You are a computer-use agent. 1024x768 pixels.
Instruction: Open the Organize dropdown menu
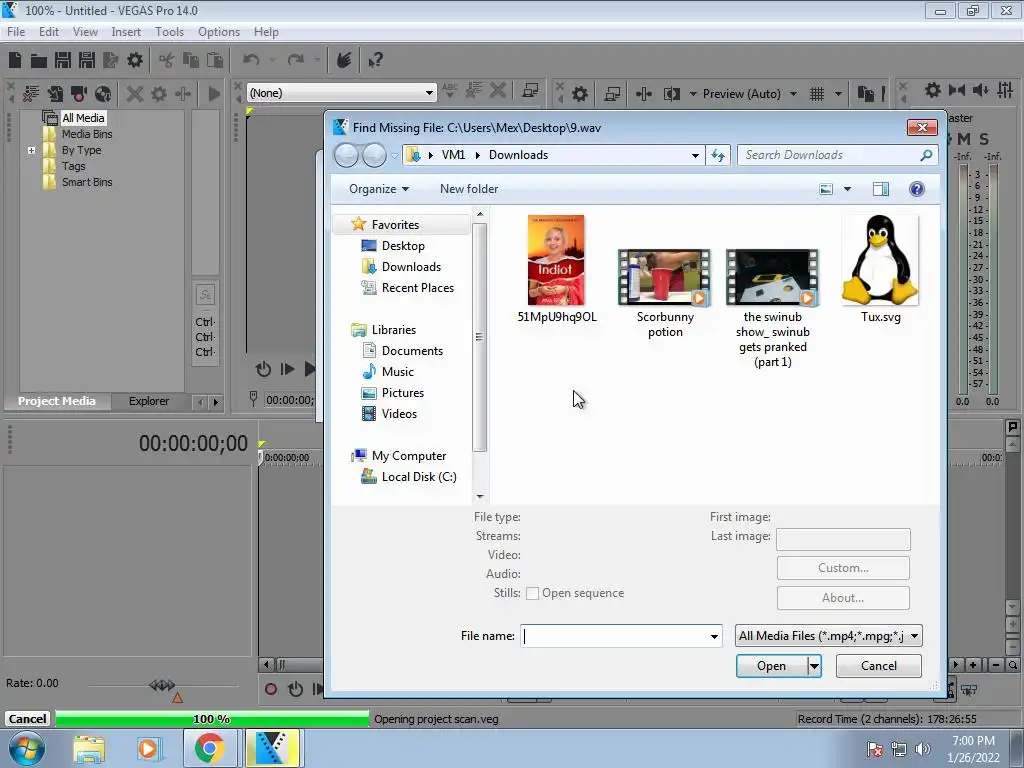pos(379,189)
